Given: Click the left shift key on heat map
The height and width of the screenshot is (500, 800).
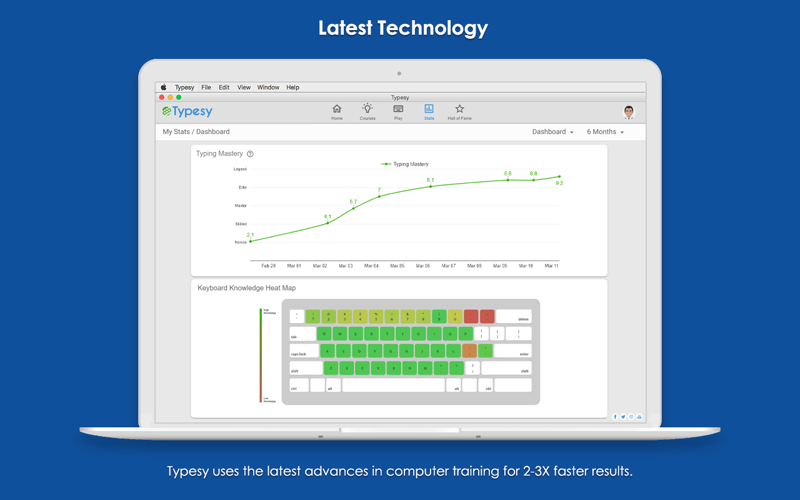Looking at the screenshot, I should [x=306, y=368].
